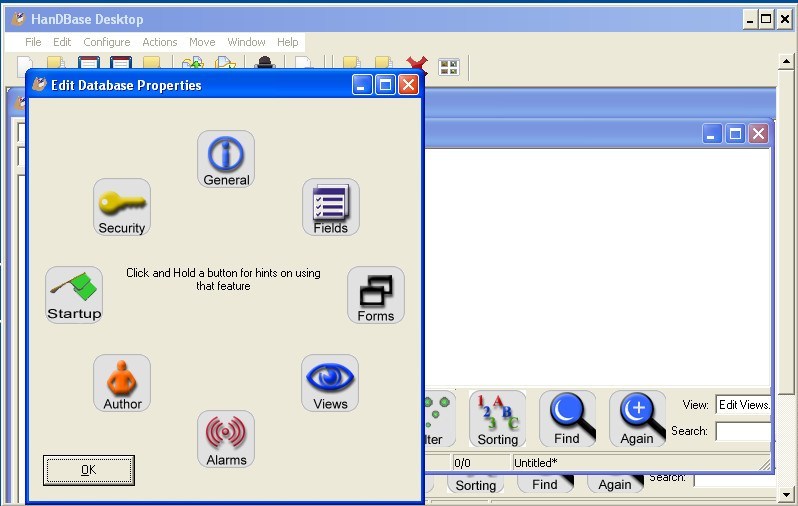The height and width of the screenshot is (506, 798).
Task: Open the Fields checklist icon
Action: (x=331, y=207)
